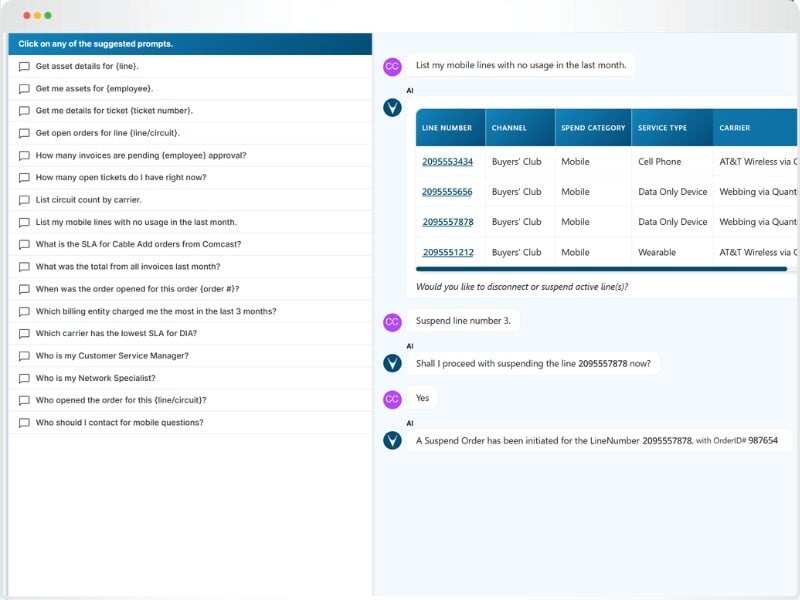Click CC avatar beside 'Suspend line number 3'
The image size is (800, 600).
click(x=392, y=321)
